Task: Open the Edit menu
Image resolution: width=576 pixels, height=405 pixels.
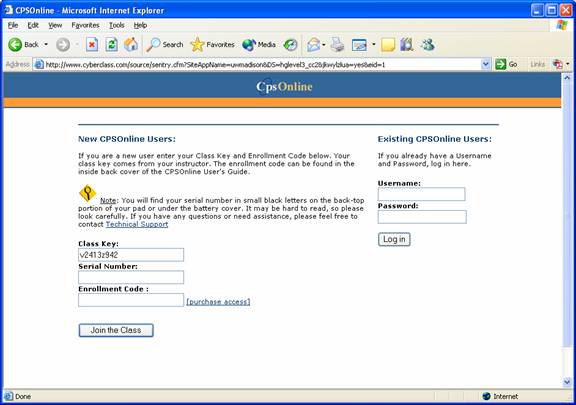Action: 33,25
